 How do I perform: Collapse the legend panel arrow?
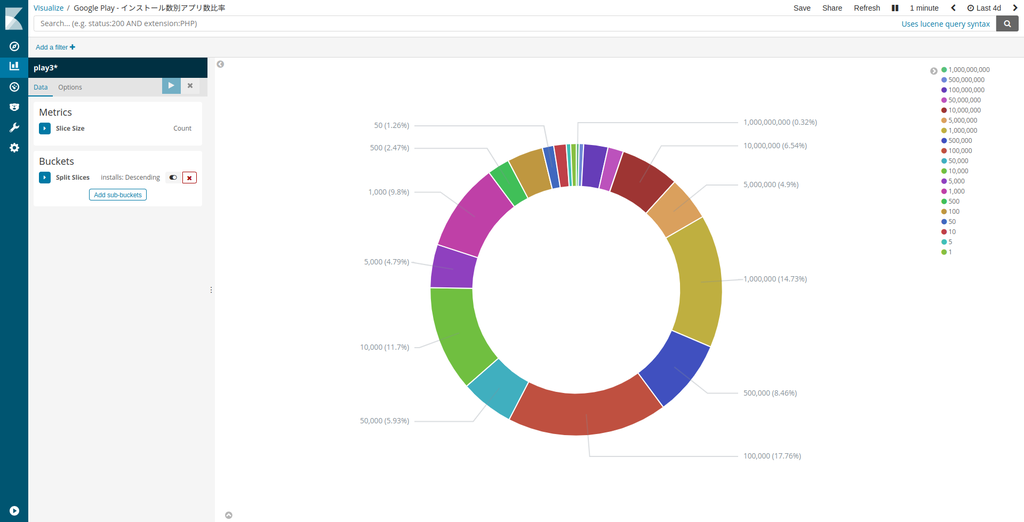[934, 71]
